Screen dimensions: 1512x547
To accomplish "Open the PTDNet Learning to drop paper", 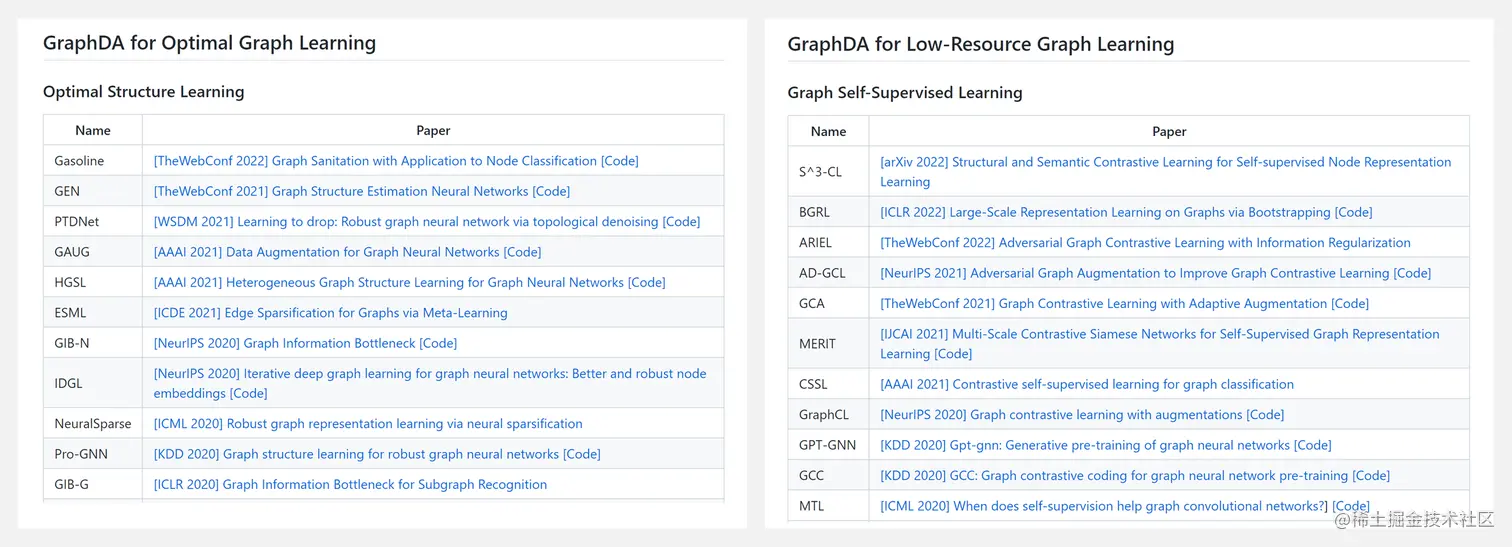I will pos(405,222).
